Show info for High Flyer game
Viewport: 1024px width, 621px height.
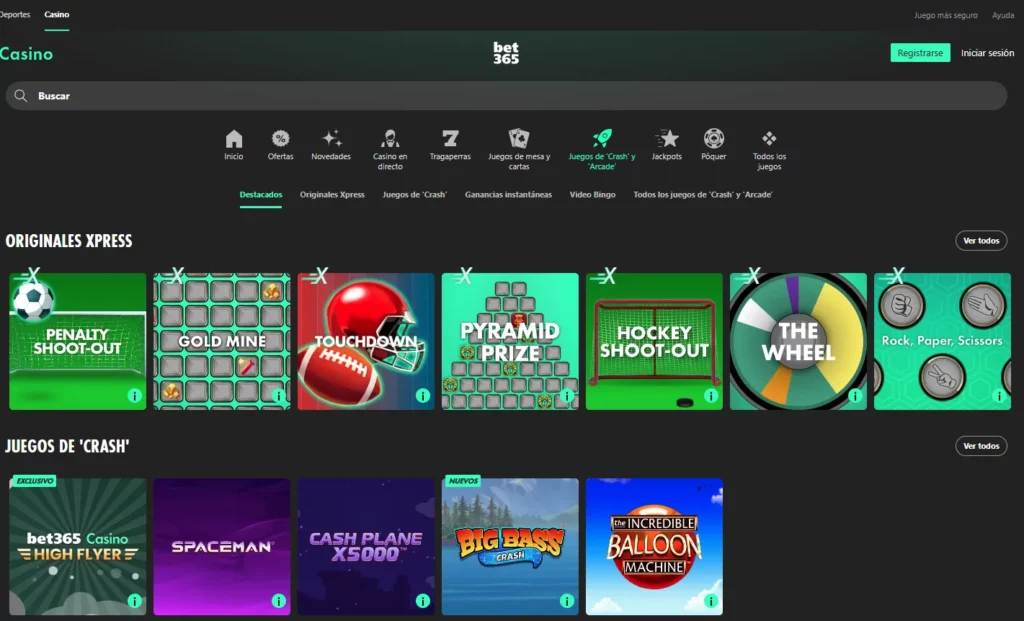pyautogui.click(x=135, y=601)
